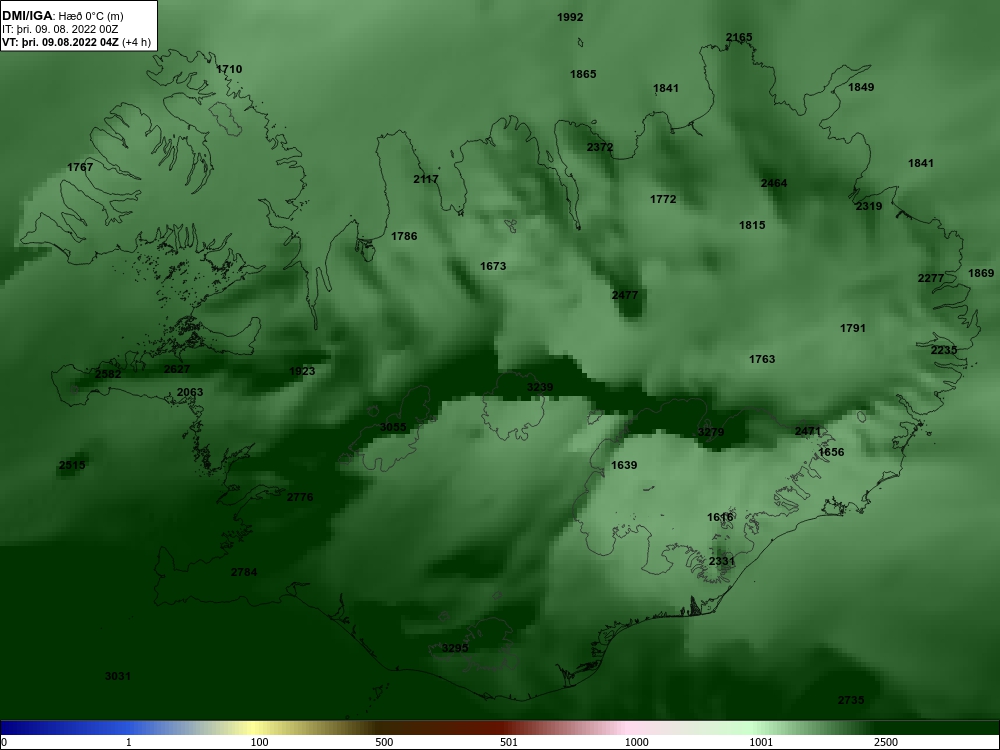Click the color scale at the 500 mark
The image size is (1000, 750).
pos(384,742)
